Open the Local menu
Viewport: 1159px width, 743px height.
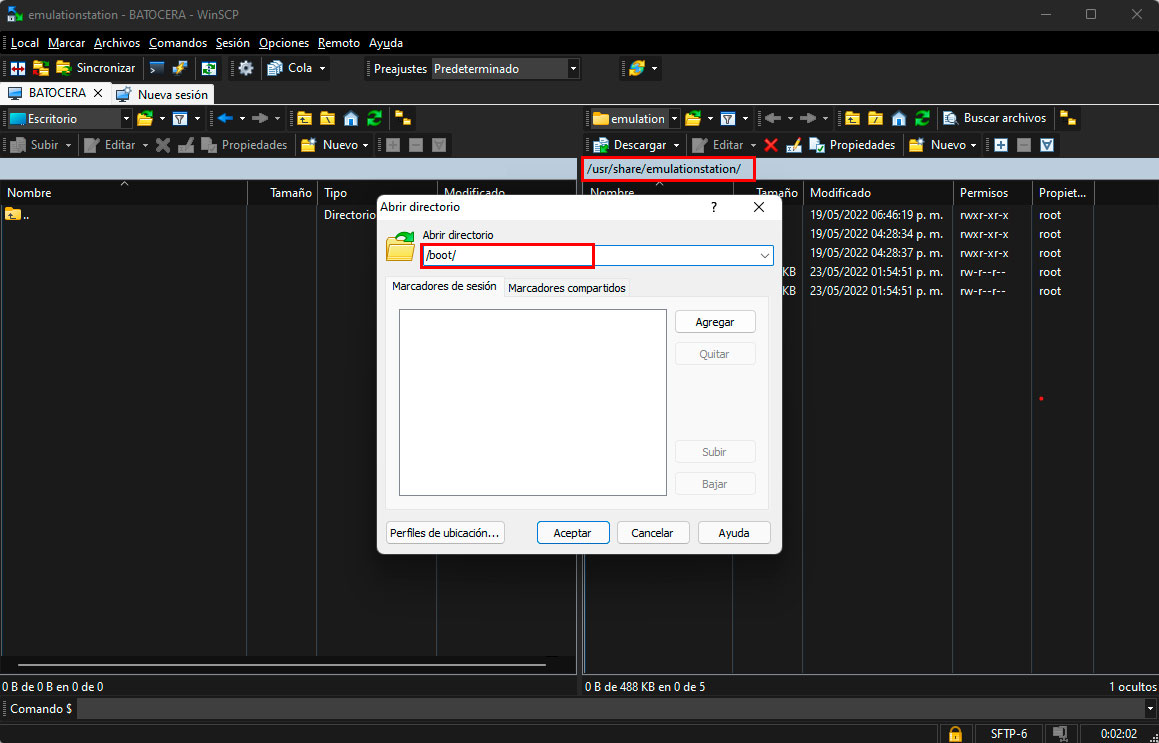pos(24,43)
